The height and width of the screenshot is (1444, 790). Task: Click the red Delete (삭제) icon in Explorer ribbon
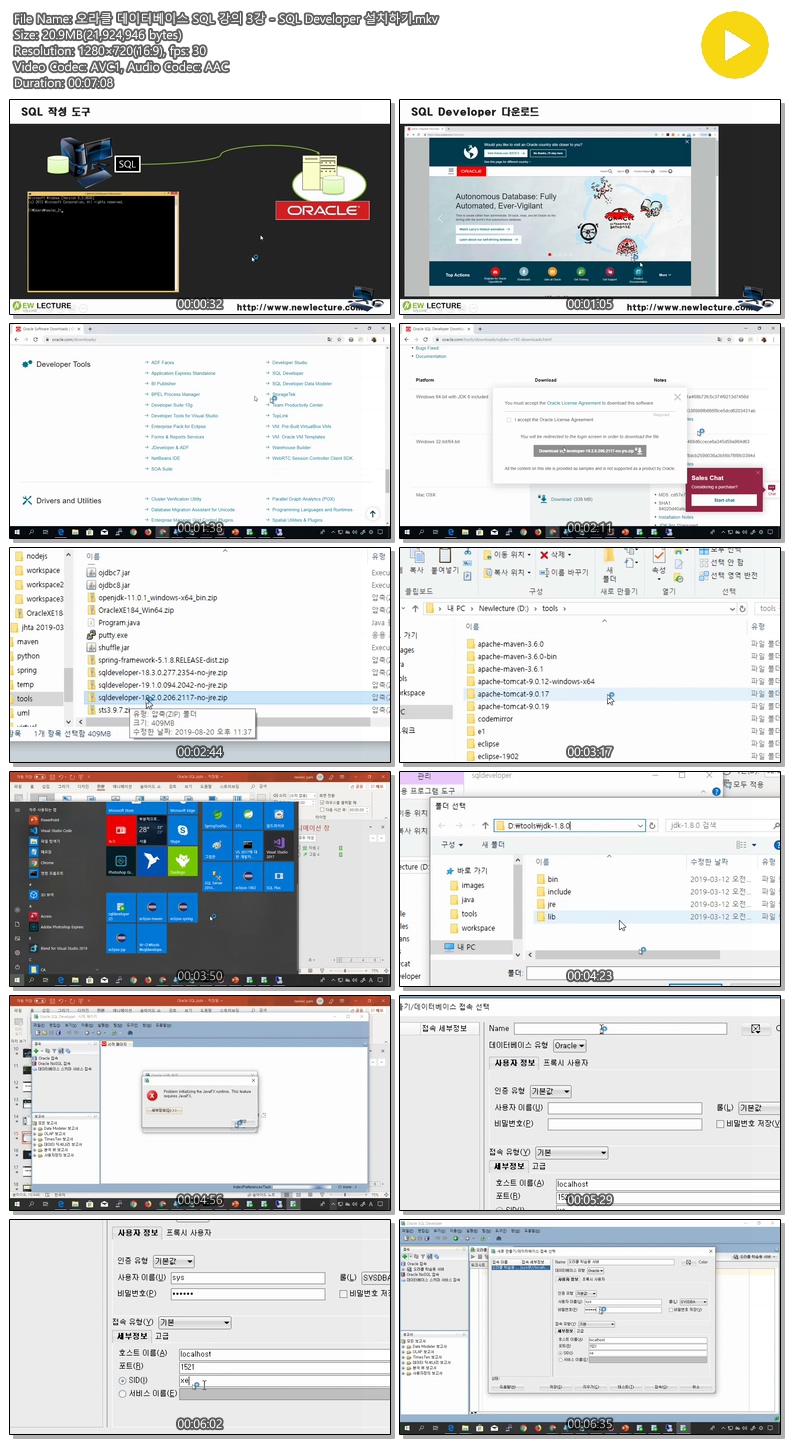[x=544, y=554]
